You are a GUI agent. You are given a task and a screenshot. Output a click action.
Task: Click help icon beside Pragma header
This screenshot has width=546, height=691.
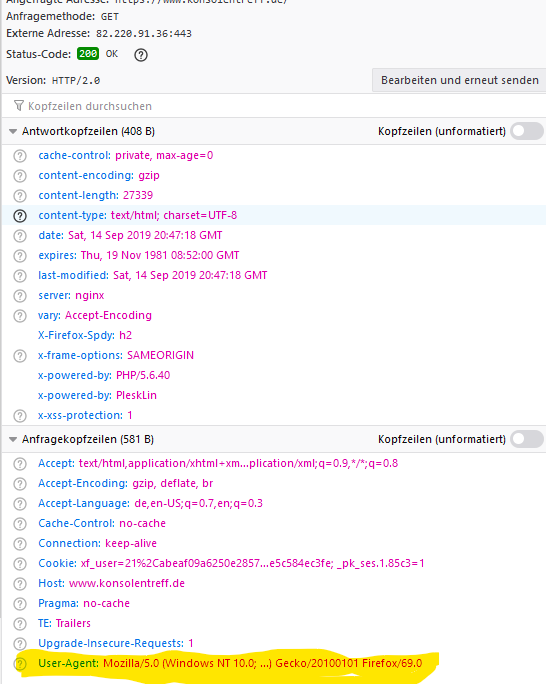(x=20, y=604)
